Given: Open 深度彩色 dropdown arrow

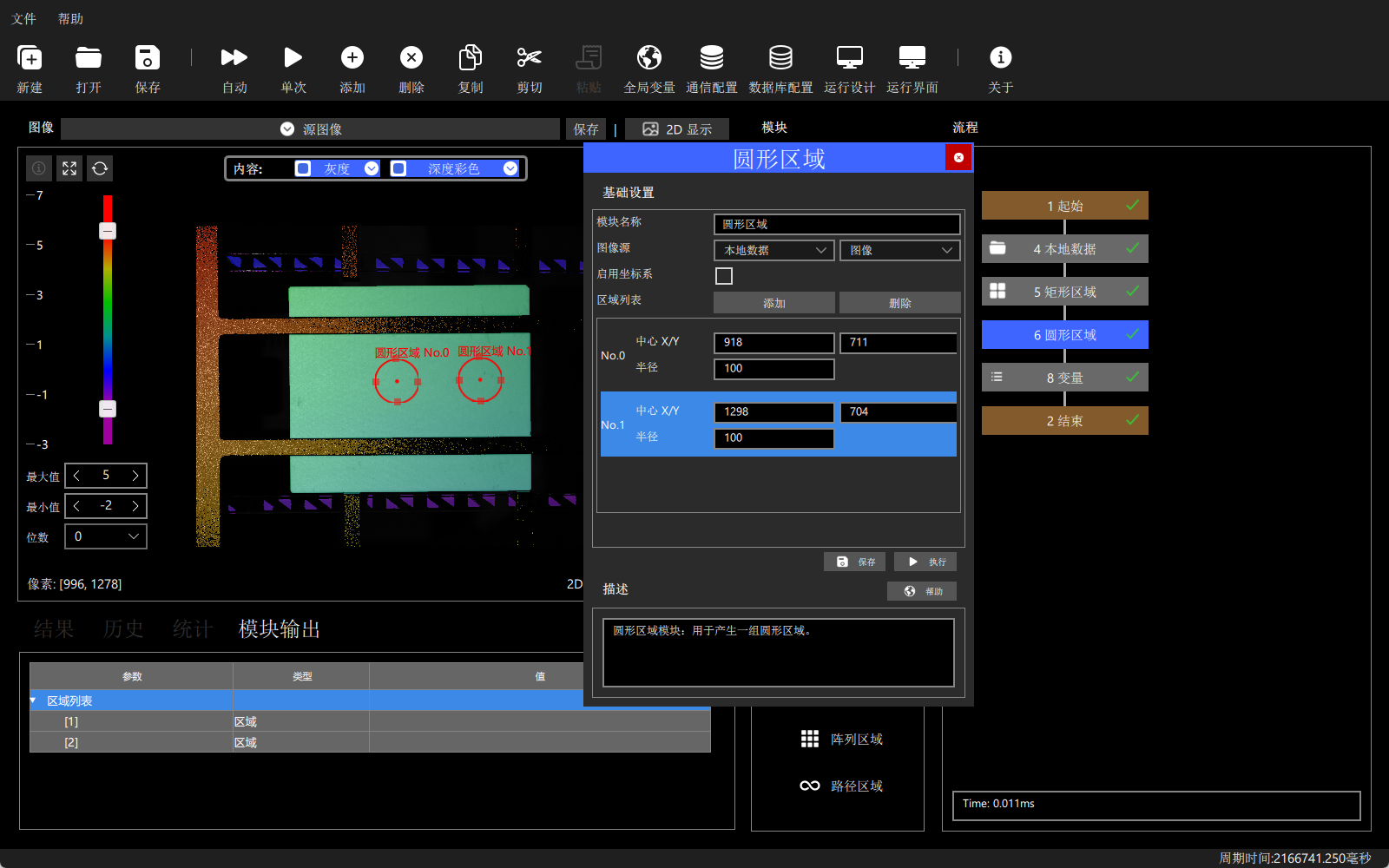Looking at the screenshot, I should pyautogui.click(x=510, y=168).
